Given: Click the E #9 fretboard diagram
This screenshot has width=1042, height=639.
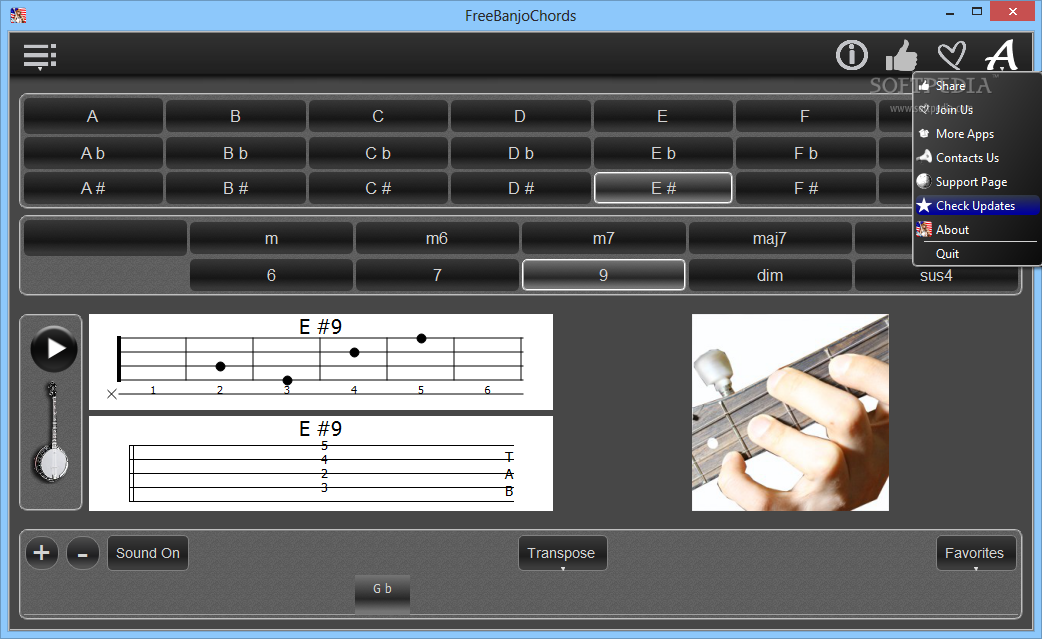Looking at the screenshot, I should pos(321,362).
